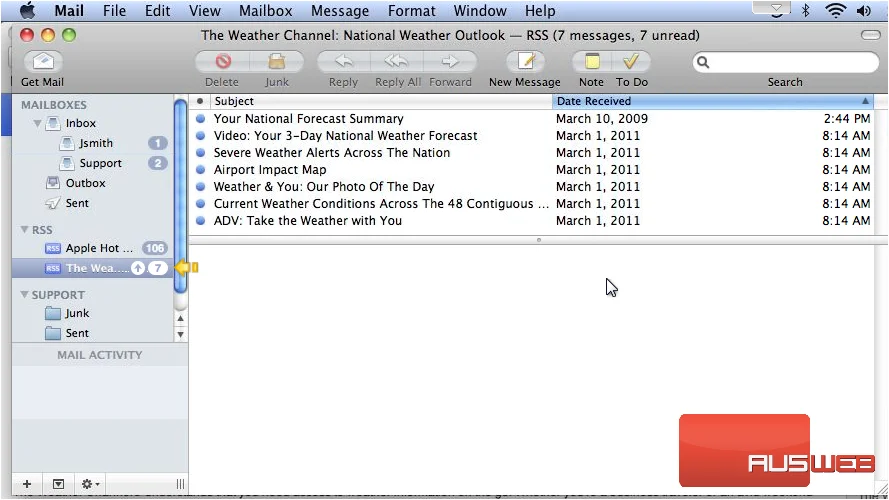Click the sidebar scroll up arrow
The height and width of the screenshot is (500, 889).
180,318
